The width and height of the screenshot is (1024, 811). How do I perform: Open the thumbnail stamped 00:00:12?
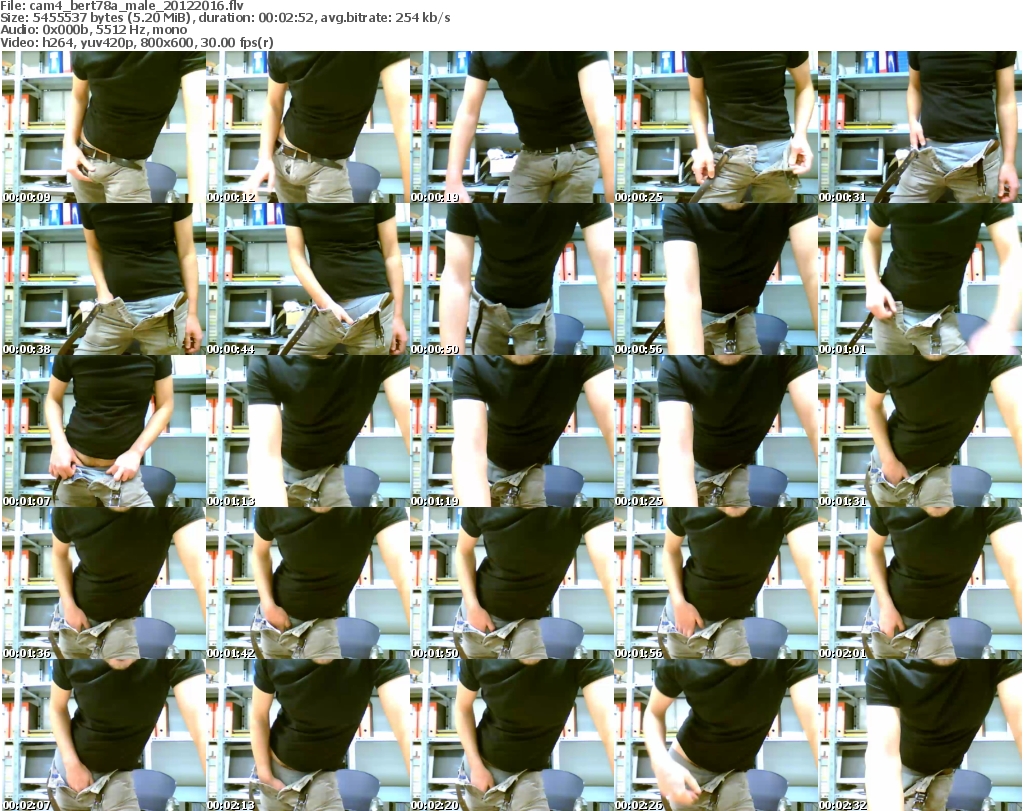click(308, 127)
